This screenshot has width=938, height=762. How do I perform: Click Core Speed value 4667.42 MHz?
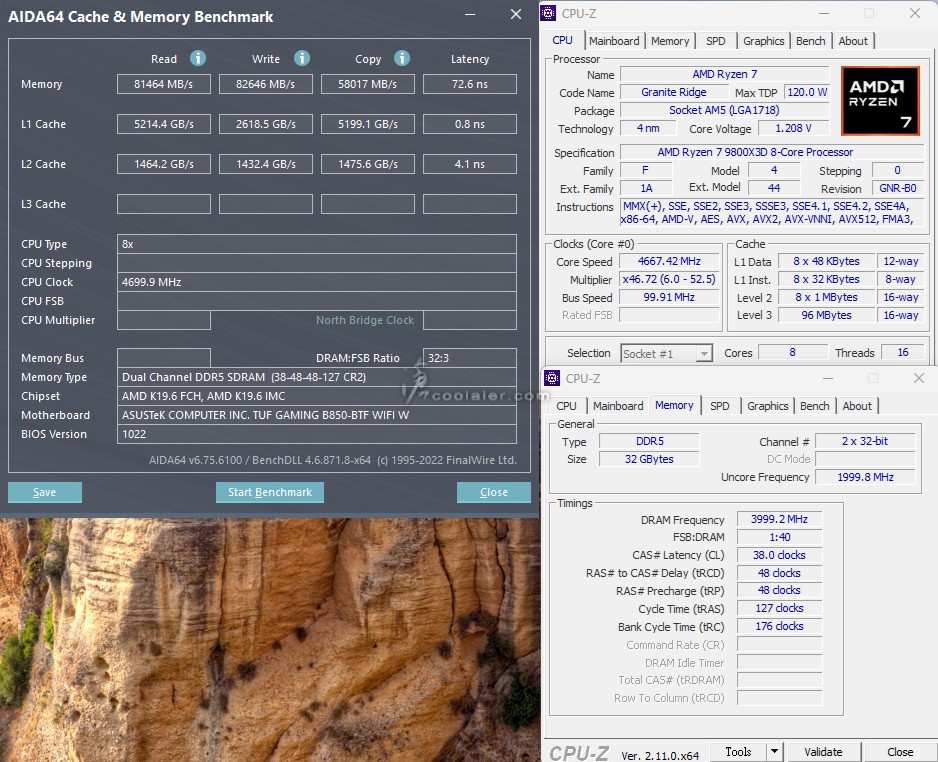coord(669,261)
